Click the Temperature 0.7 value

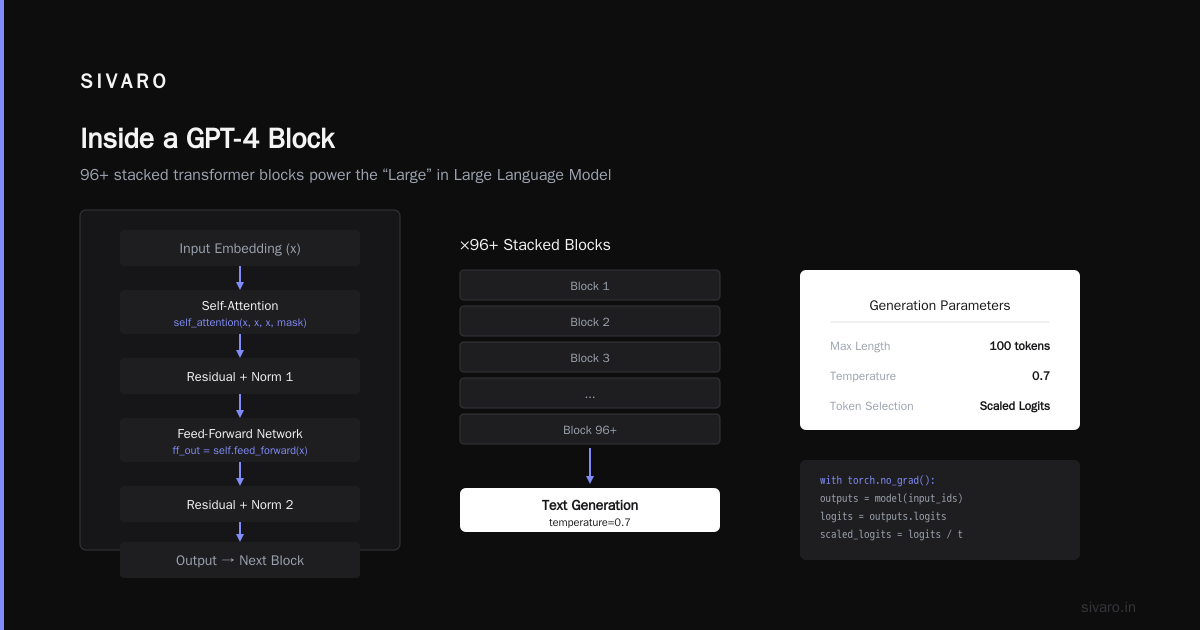1041,376
